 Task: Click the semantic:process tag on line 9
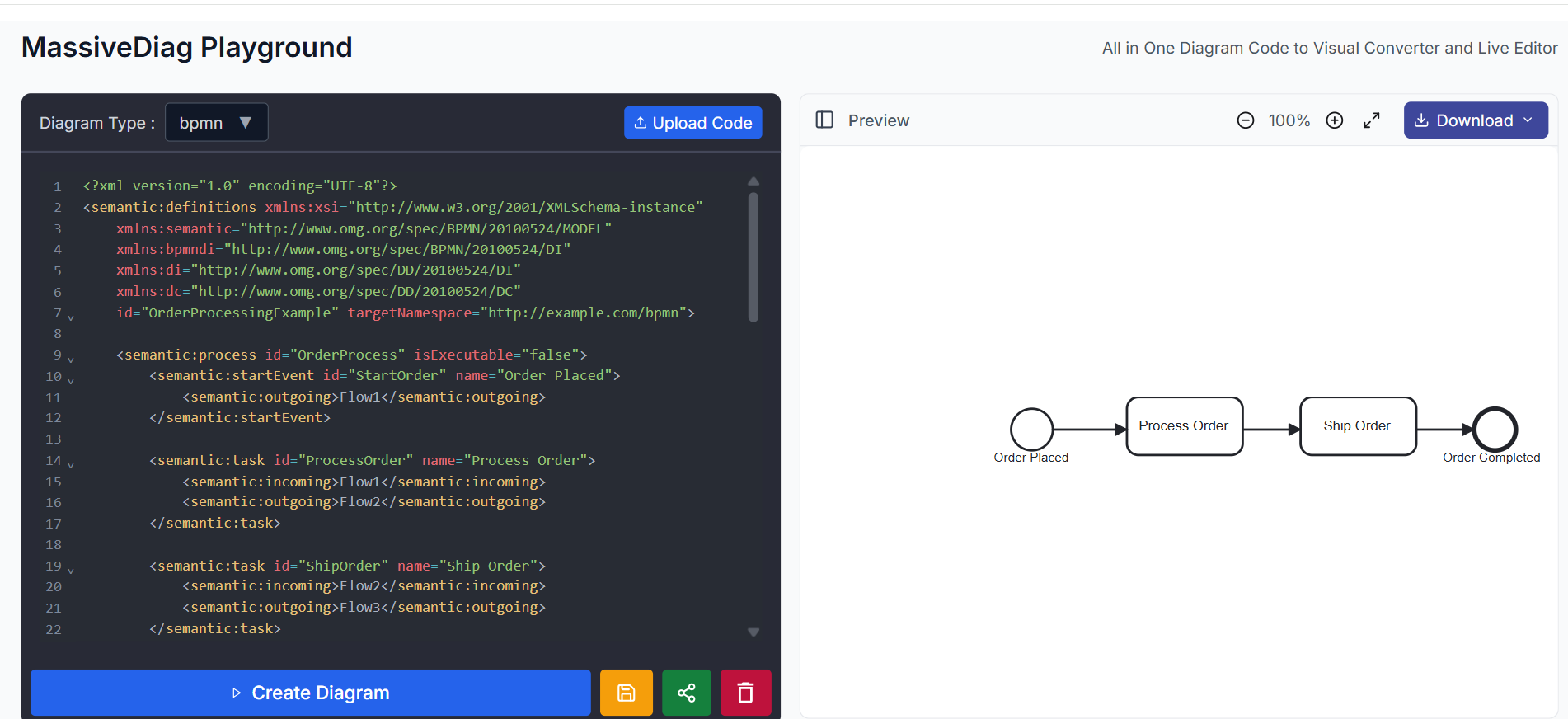pyautogui.click(x=186, y=355)
